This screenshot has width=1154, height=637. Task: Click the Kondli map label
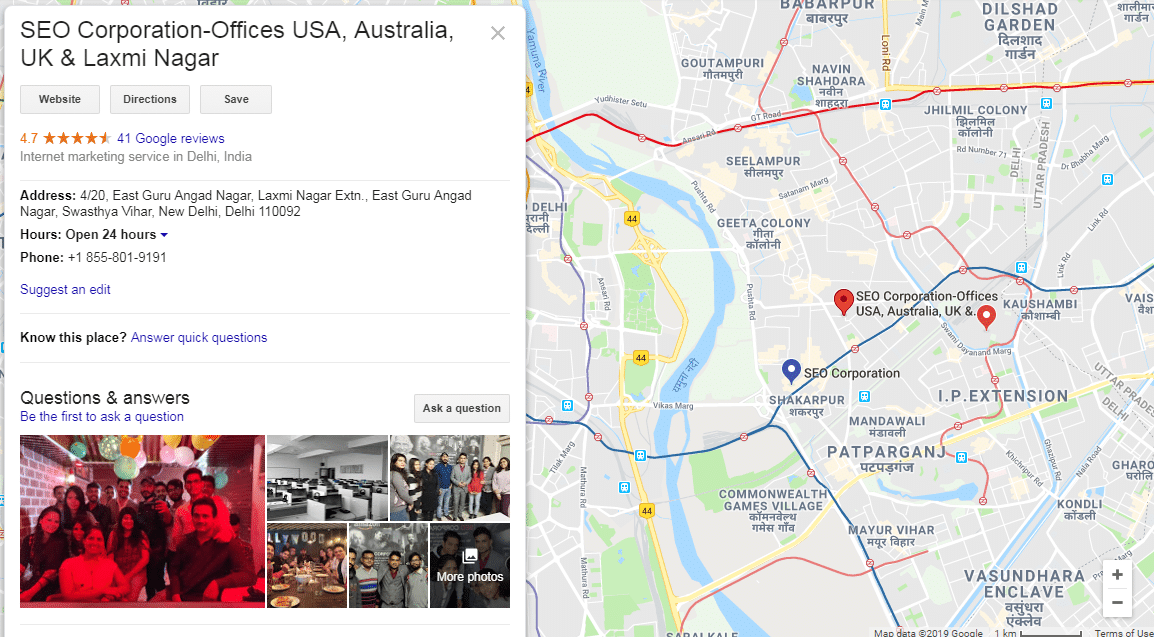click(x=1080, y=510)
